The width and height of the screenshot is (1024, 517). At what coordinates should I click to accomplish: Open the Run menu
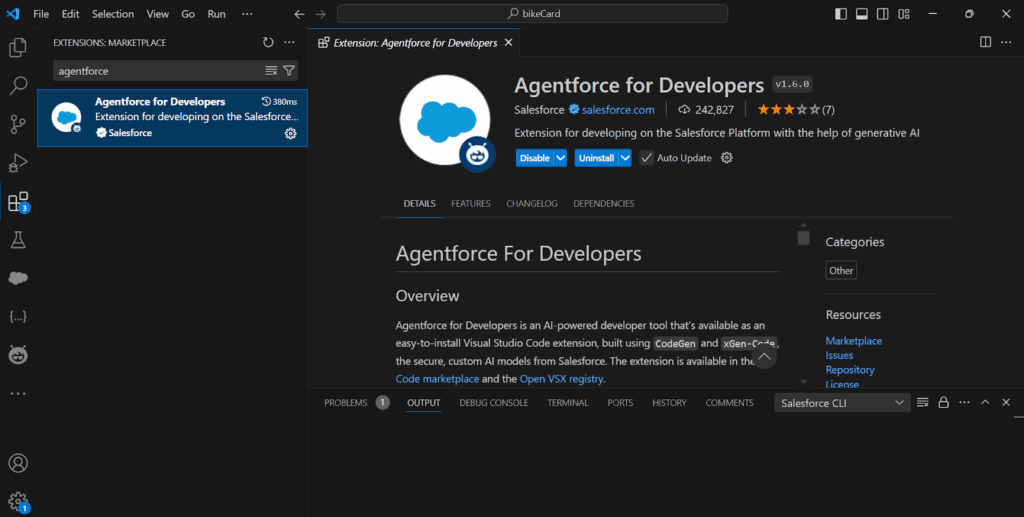pos(217,14)
